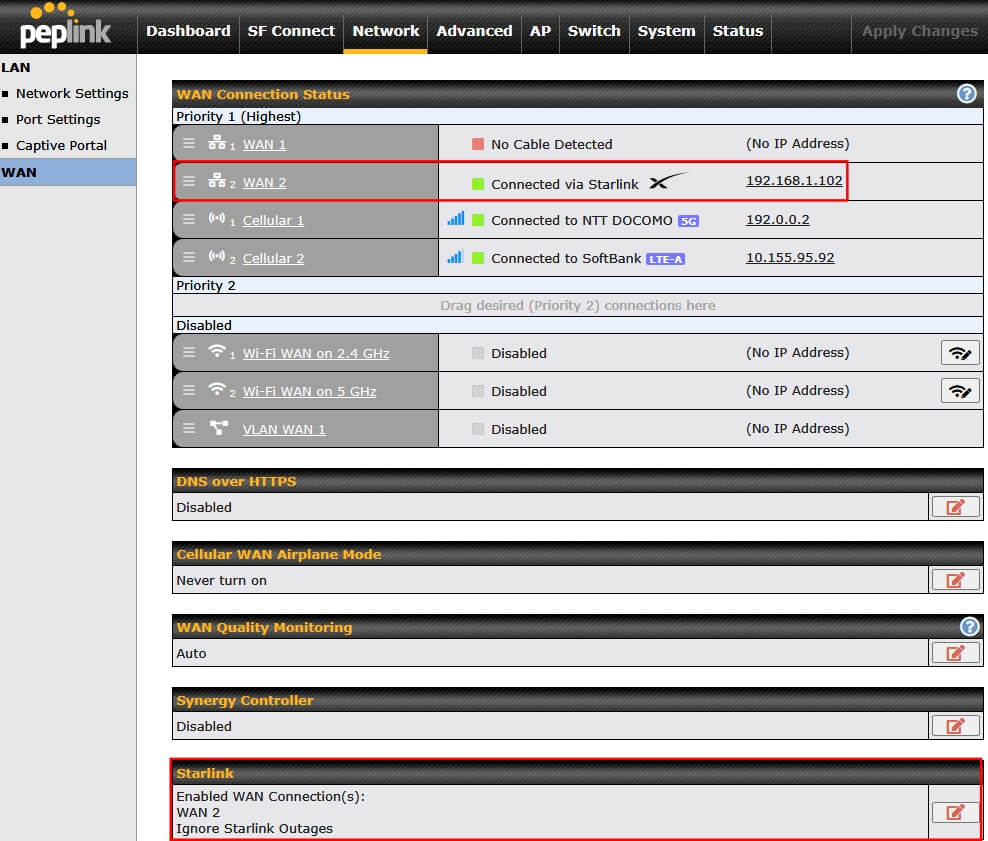Open Wi-Fi WAN on 2.4 GHz link
The width and height of the screenshot is (988, 841).
316,353
